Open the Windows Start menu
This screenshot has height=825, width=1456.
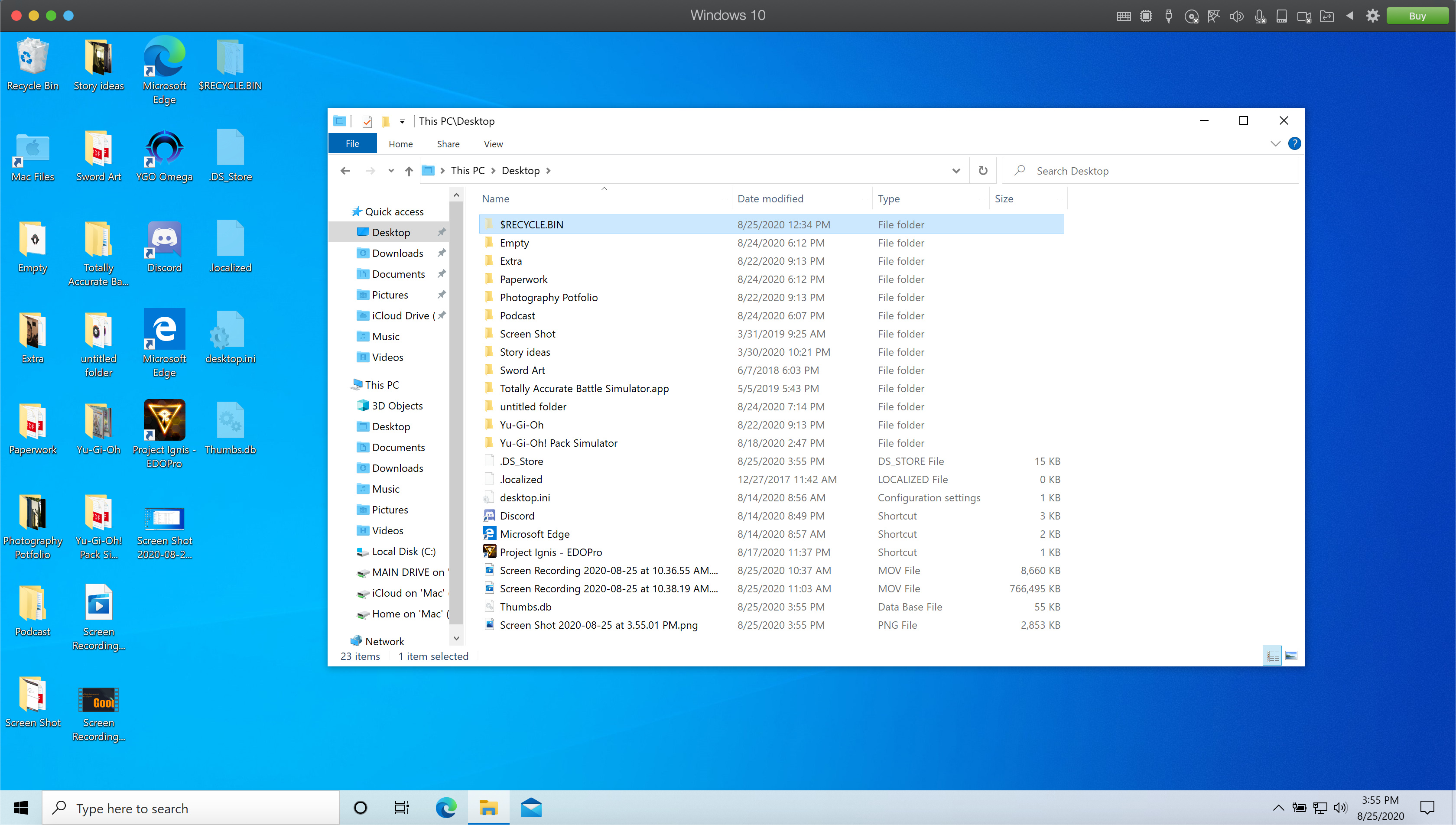tap(20, 807)
